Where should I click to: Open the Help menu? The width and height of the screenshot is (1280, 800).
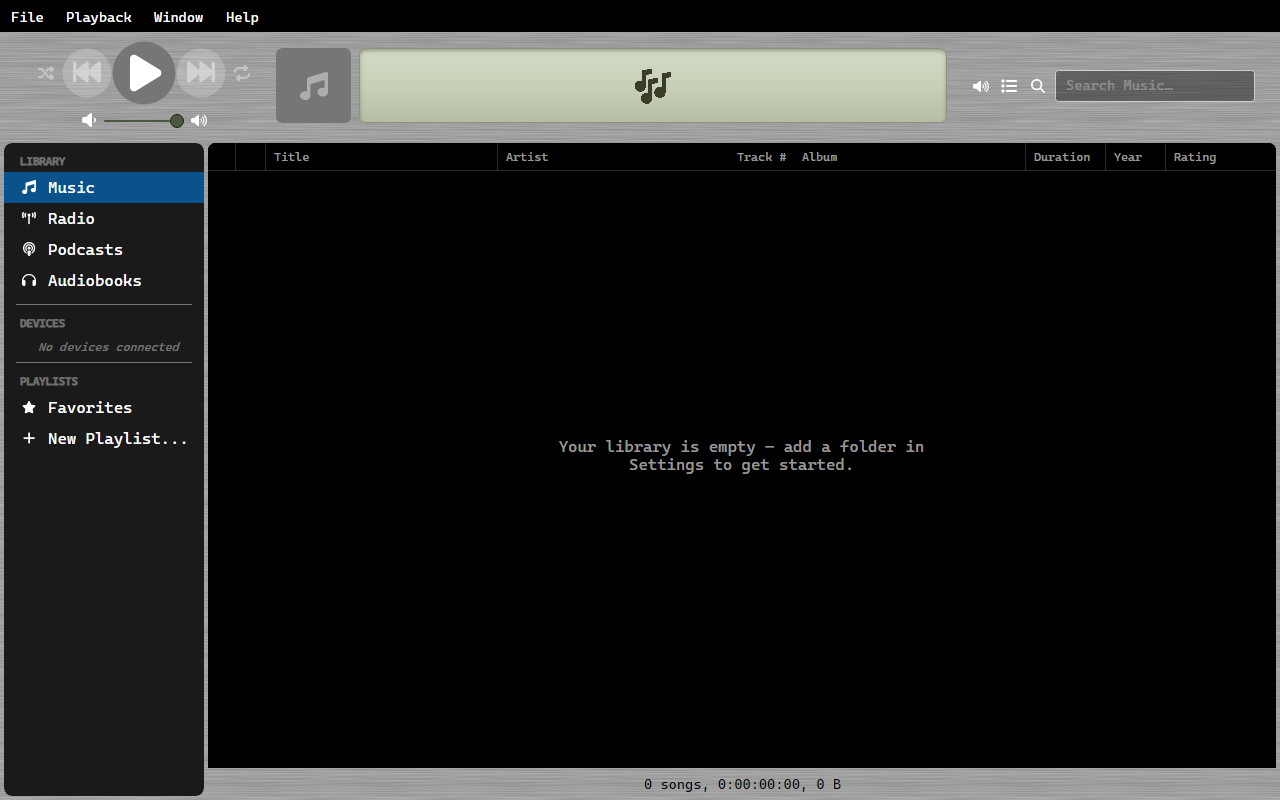click(242, 17)
